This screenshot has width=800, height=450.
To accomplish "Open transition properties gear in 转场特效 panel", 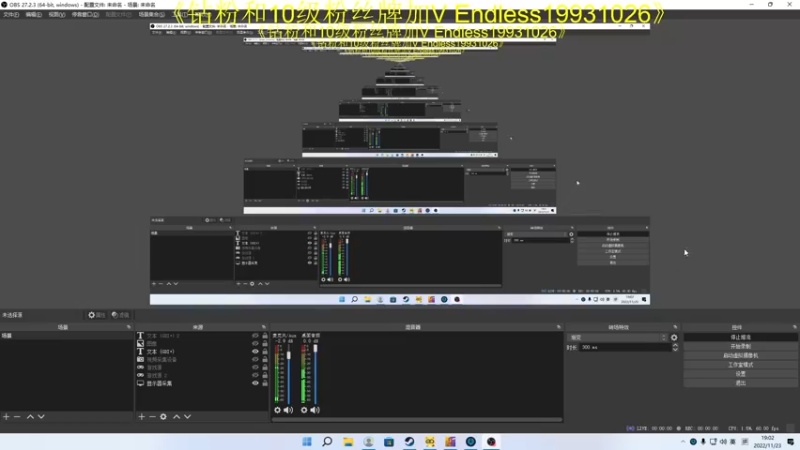I will tap(674, 338).
